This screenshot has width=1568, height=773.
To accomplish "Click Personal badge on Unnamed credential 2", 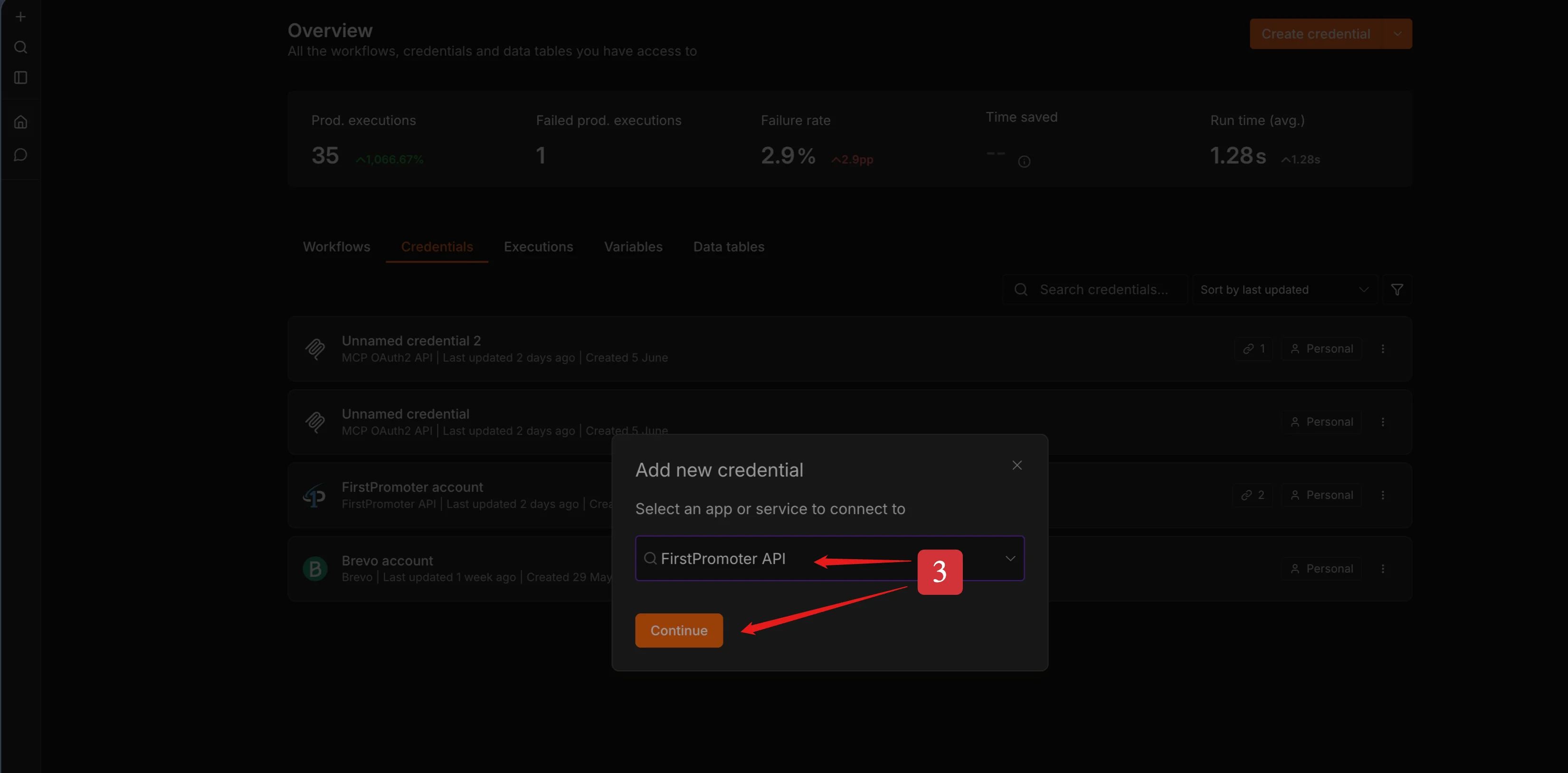I will point(1321,349).
